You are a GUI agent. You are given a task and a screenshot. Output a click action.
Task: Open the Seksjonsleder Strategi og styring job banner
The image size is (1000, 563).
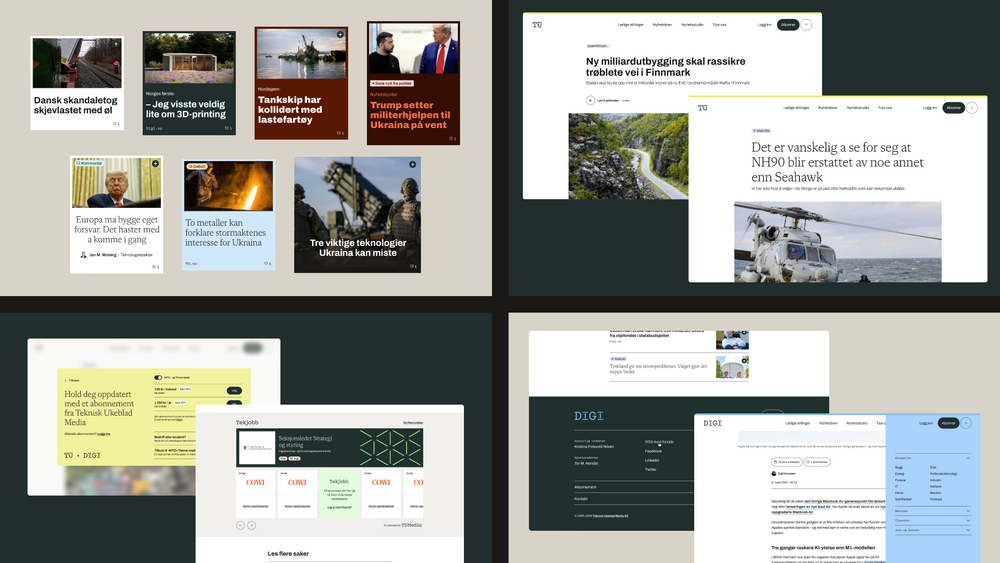[330, 448]
